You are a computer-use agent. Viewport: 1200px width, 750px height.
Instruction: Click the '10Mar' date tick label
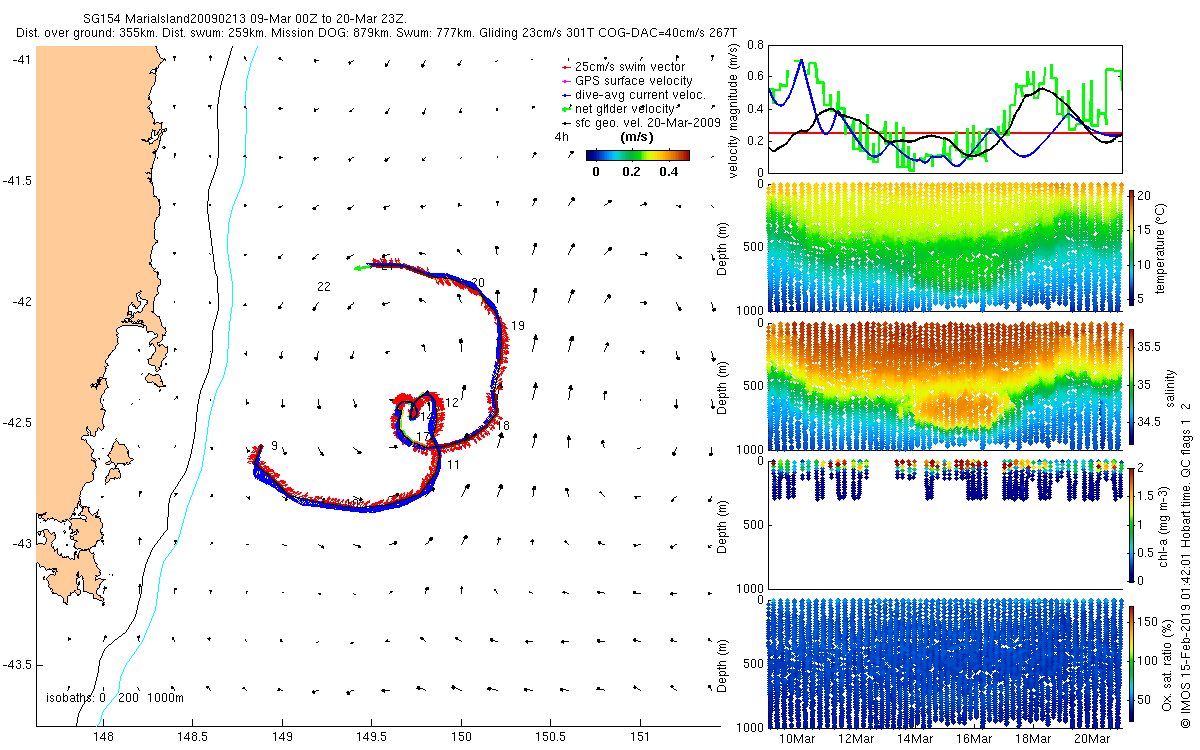point(796,738)
